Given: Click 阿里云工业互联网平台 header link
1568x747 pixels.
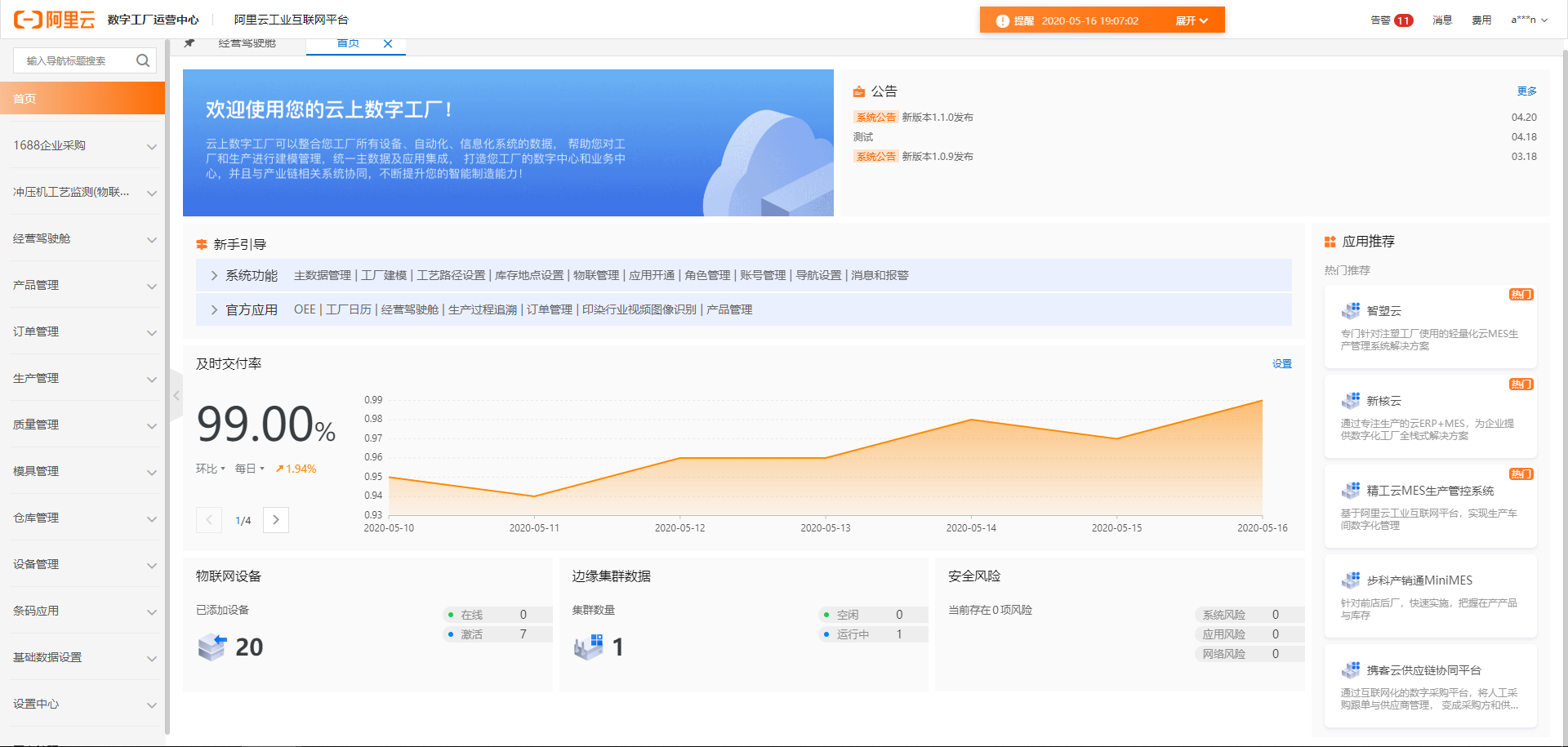Looking at the screenshot, I should [292, 20].
